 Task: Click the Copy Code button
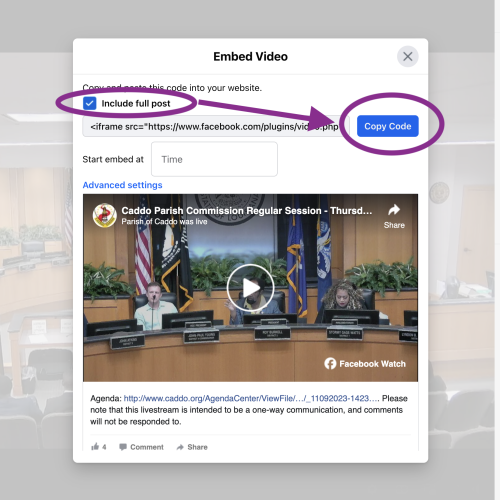388,126
